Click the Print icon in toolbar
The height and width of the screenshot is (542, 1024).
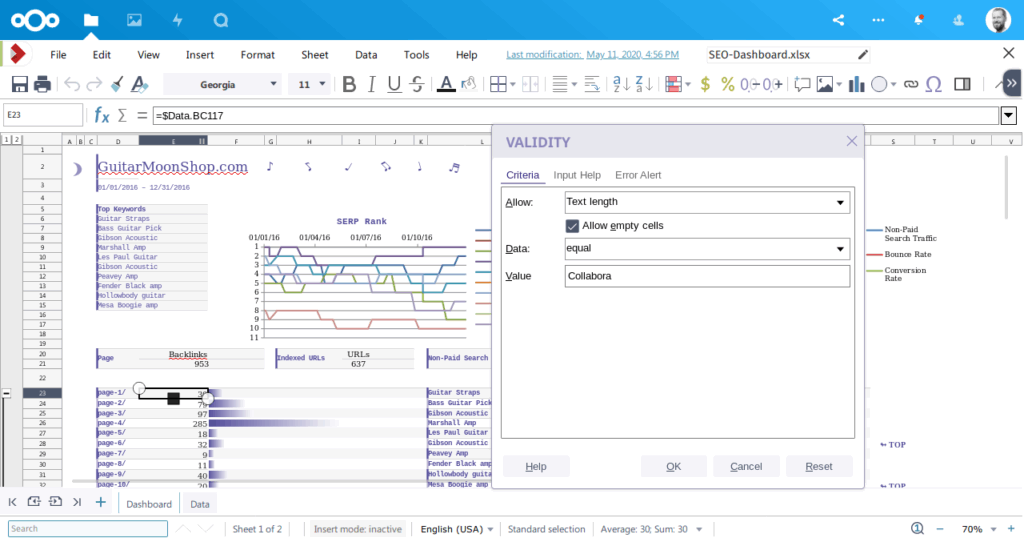pos(43,85)
